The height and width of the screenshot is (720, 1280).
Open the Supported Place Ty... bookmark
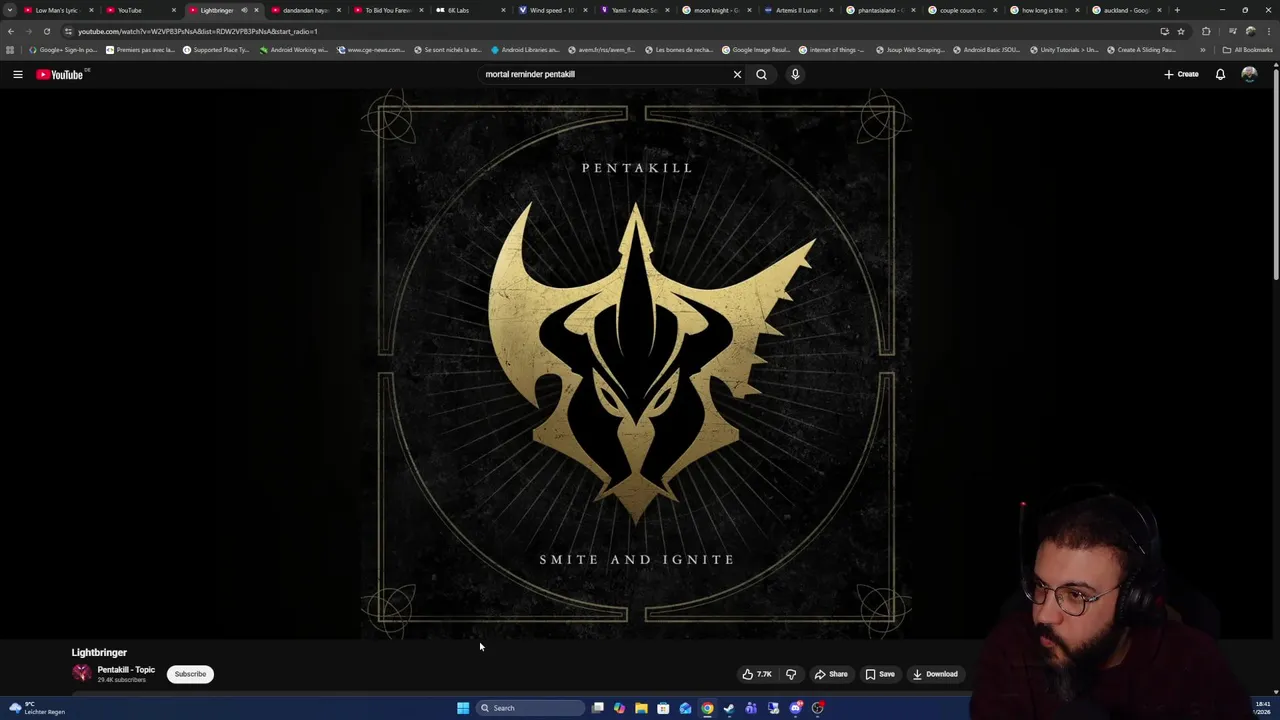point(216,49)
